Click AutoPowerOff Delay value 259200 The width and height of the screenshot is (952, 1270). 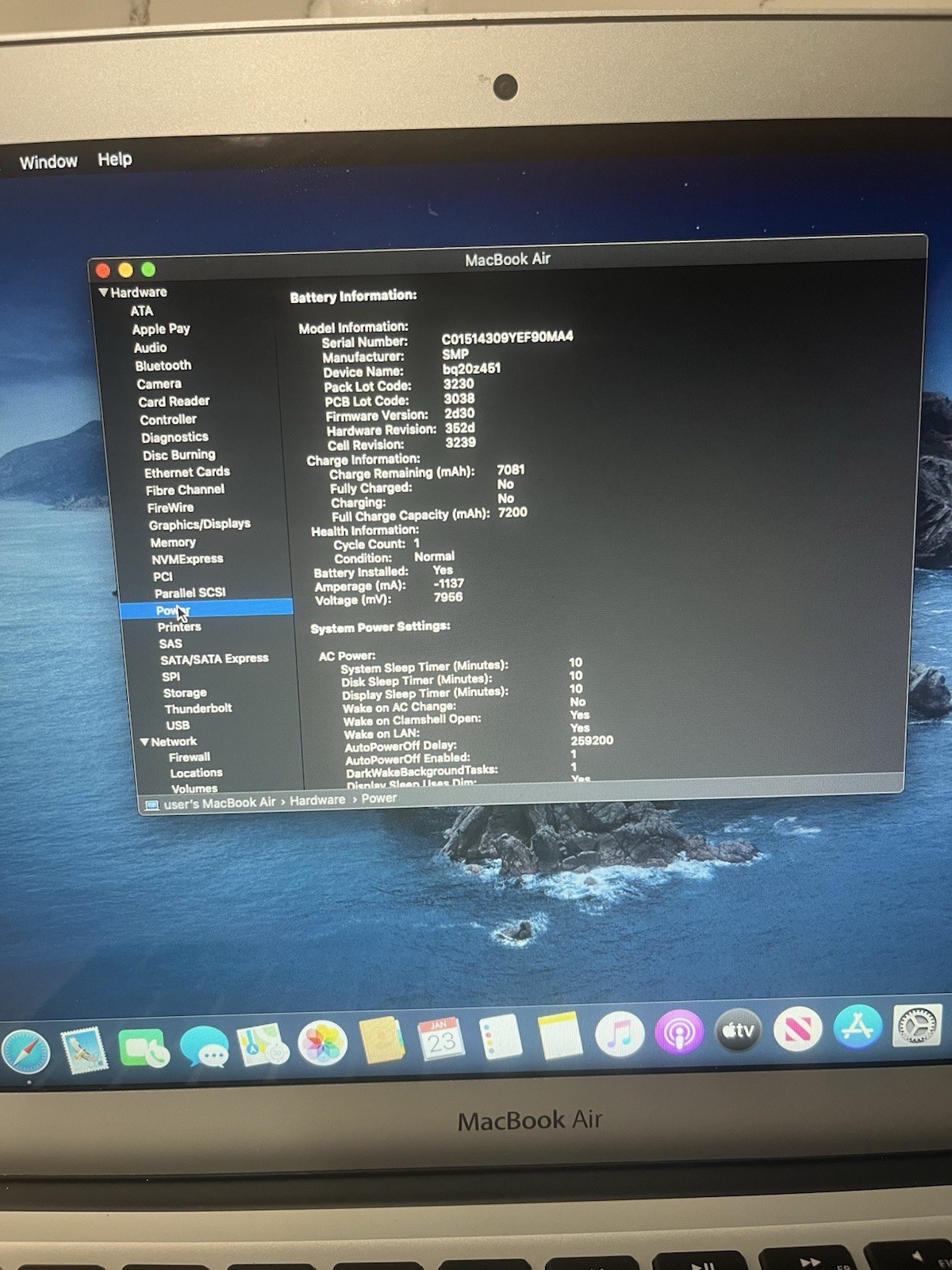pos(592,741)
